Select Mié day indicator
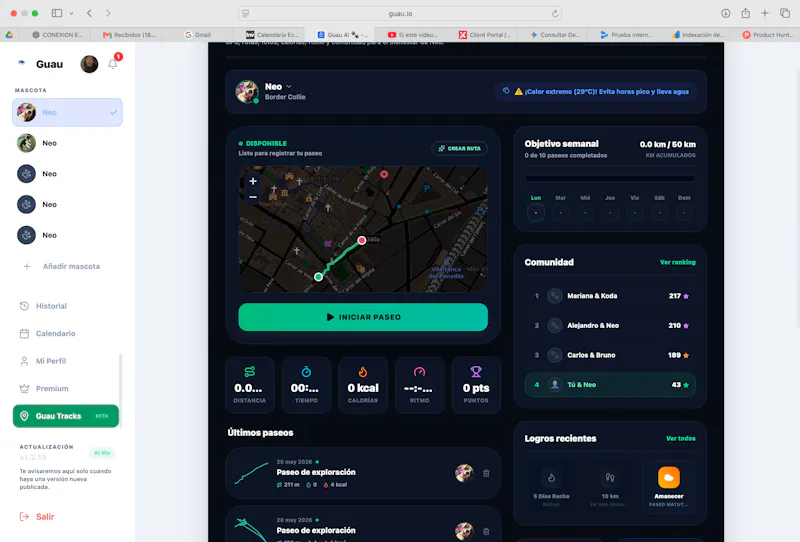This screenshot has height=542, width=800. point(585,212)
